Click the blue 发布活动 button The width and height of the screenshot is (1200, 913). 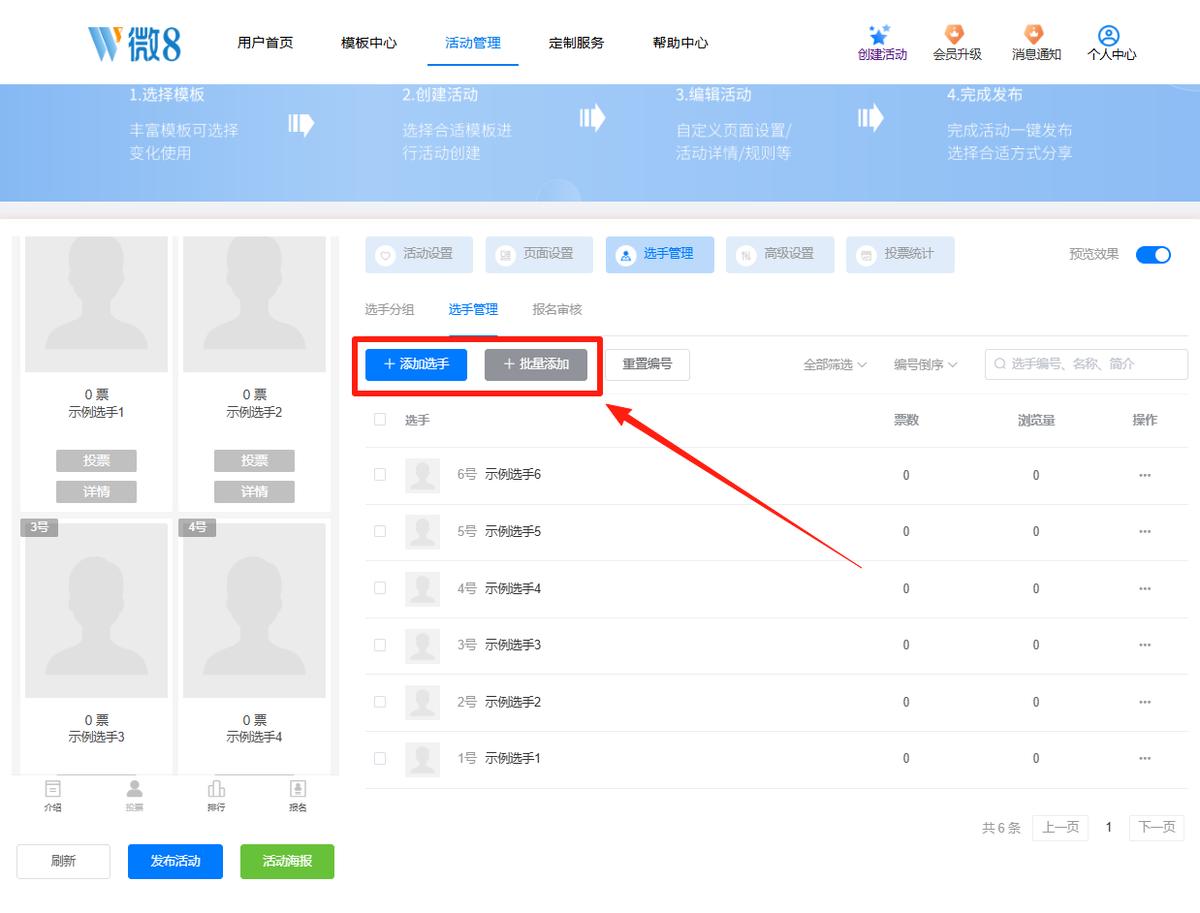[x=175, y=861]
